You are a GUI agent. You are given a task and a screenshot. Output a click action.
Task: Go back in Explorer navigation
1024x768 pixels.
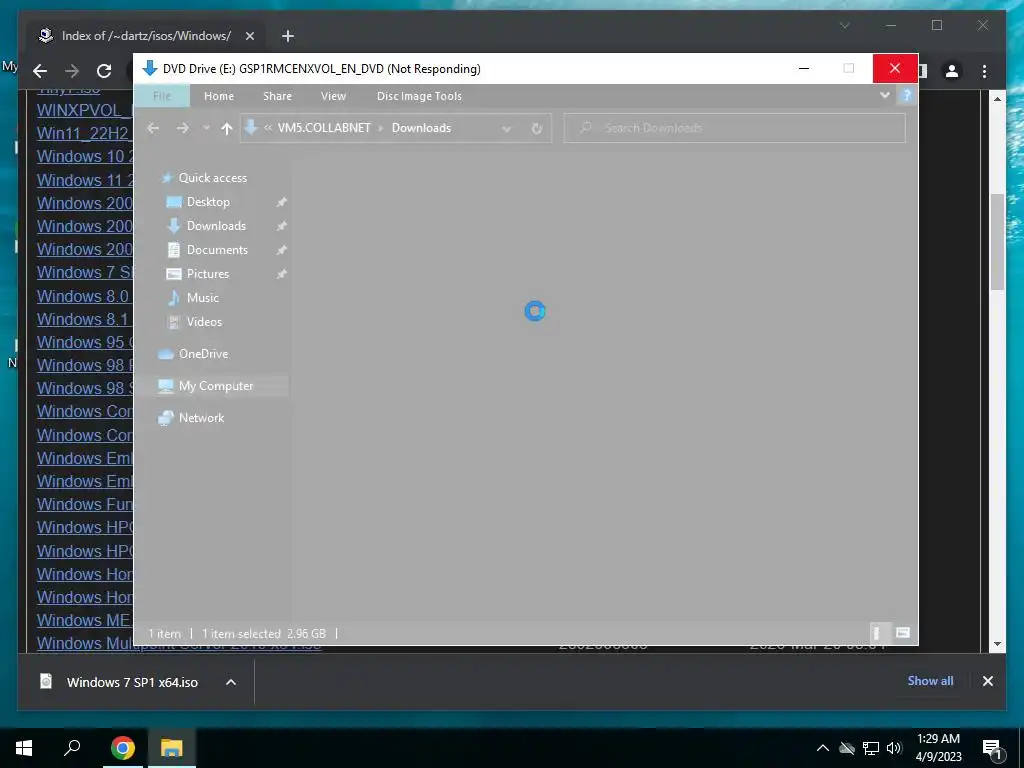[x=153, y=128]
